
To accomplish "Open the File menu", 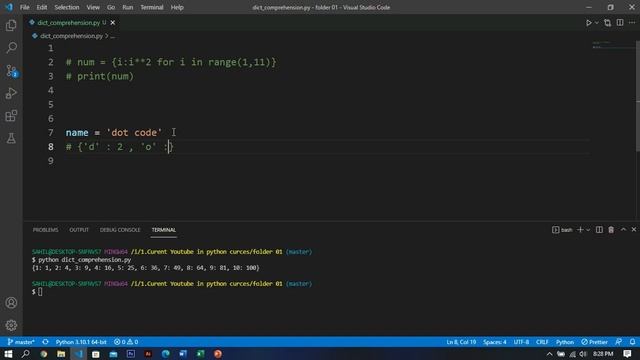I will click(24, 7).
